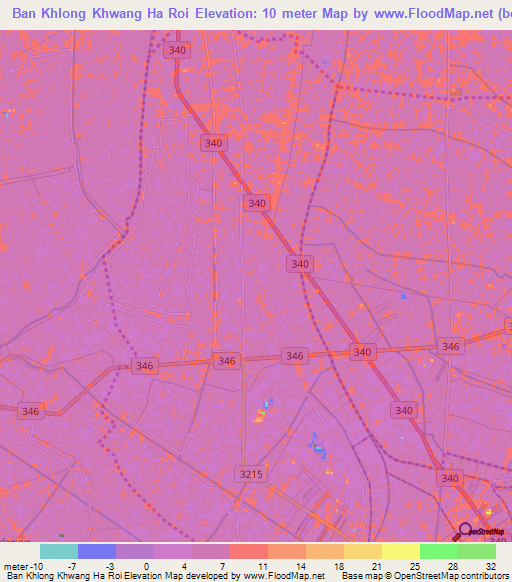Click the '0' legend value
The width and height of the screenshot is (512, 582).
[x=147, y=567]
